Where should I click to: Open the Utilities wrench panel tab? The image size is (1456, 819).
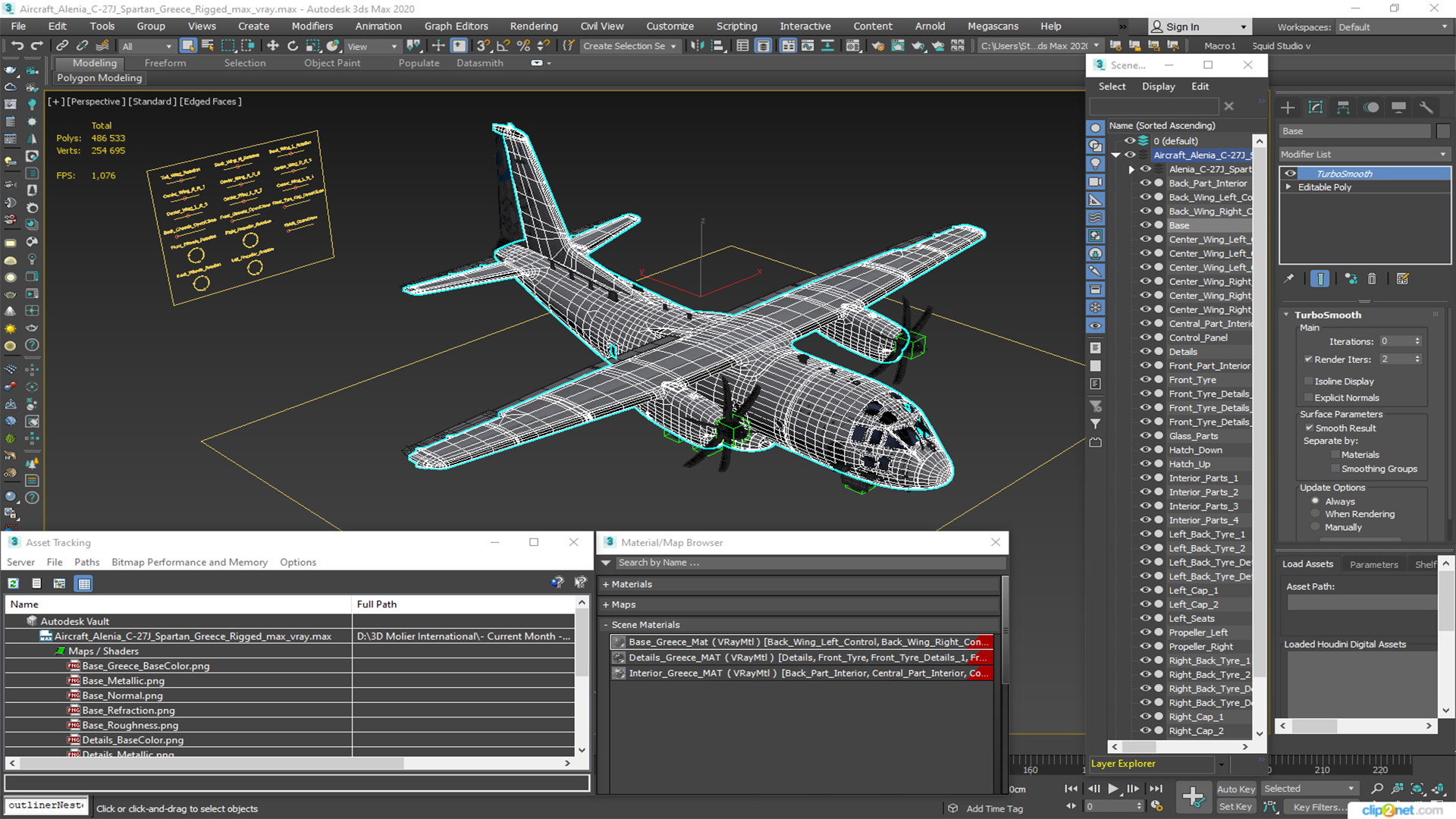[x=1426, y=108]
